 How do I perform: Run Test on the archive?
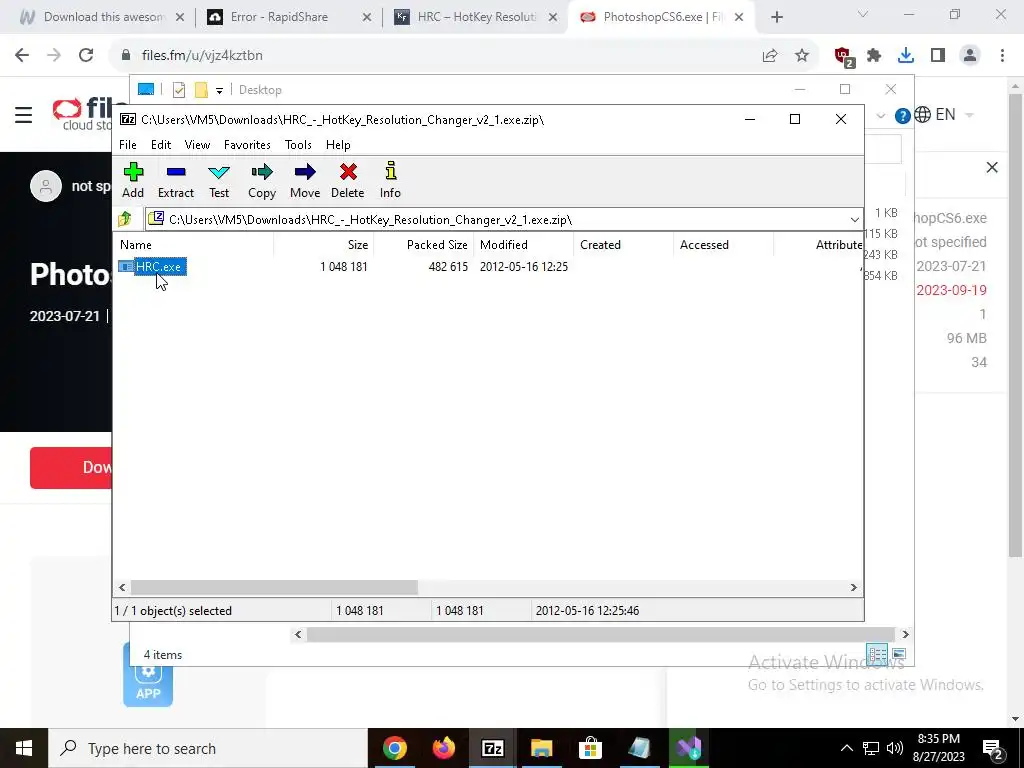coord(219,180)
